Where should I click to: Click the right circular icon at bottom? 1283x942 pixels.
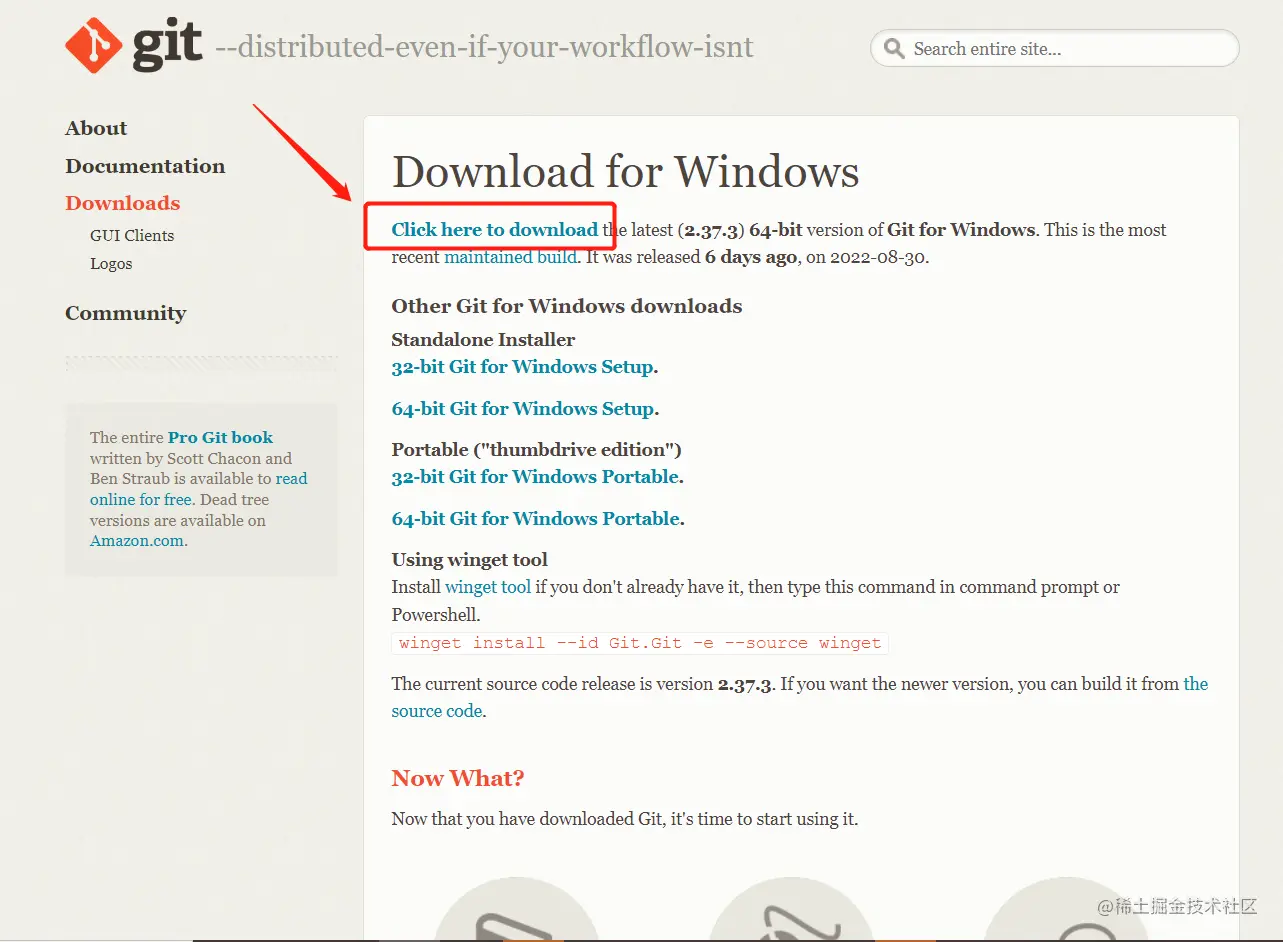[1066, 910]
